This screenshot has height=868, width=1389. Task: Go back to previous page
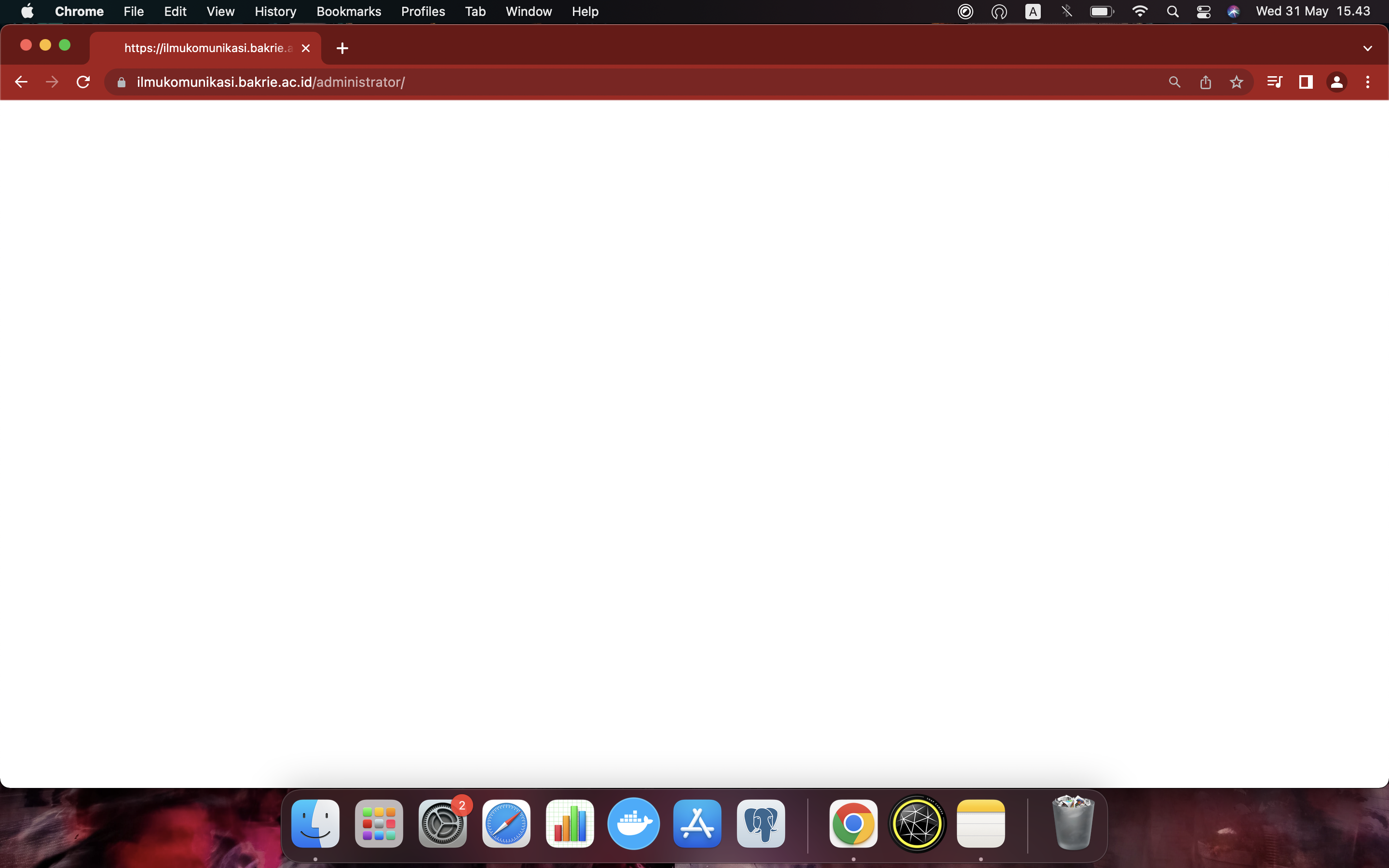click(21, 82)
